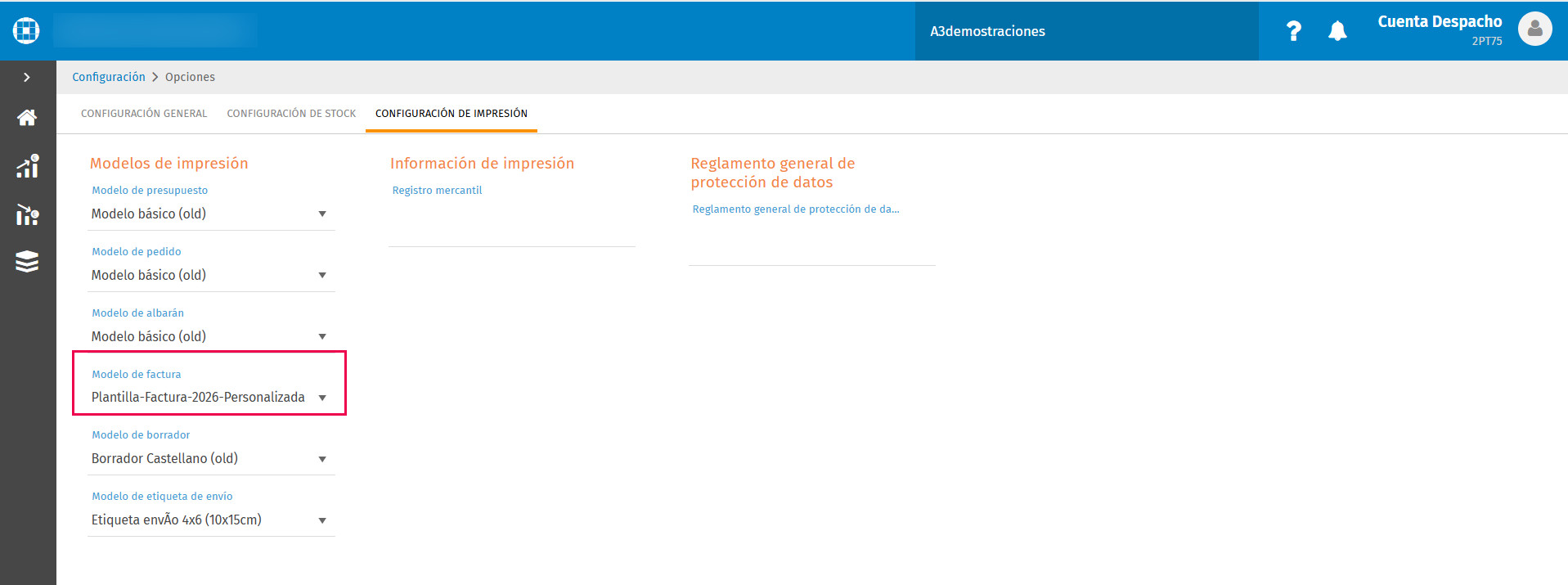
Task: Click Registro mercantil input field
Action: (512, 223)
